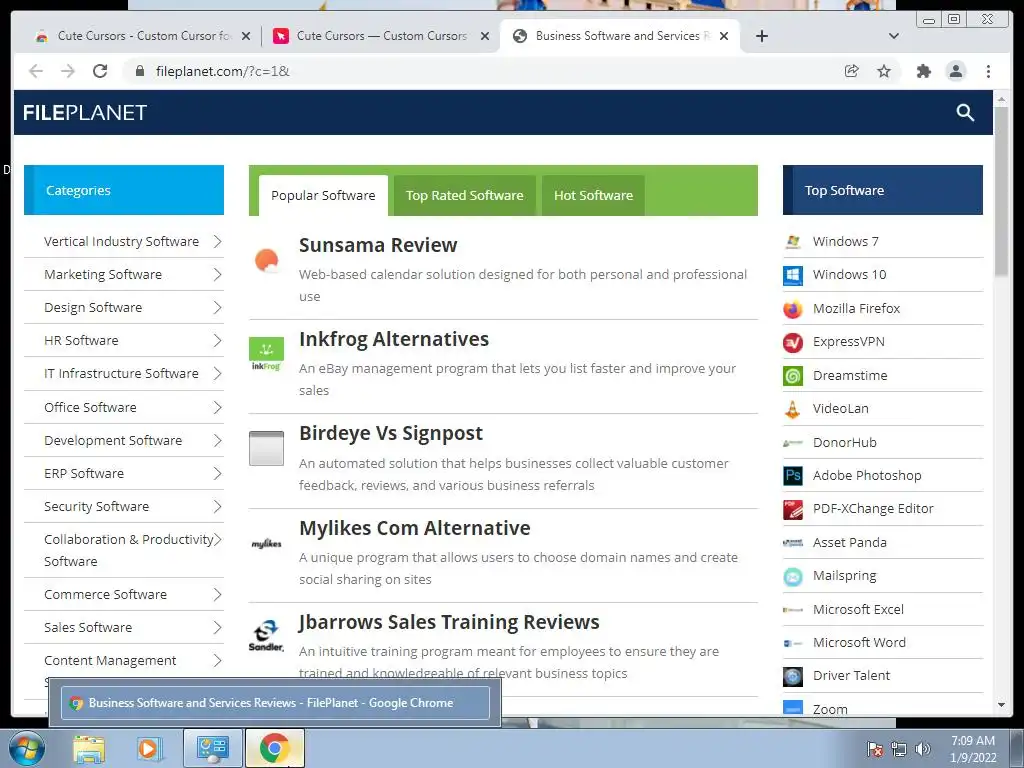
Task: Reload the page with the refresh icon
Action: click(x=100, y=71)
